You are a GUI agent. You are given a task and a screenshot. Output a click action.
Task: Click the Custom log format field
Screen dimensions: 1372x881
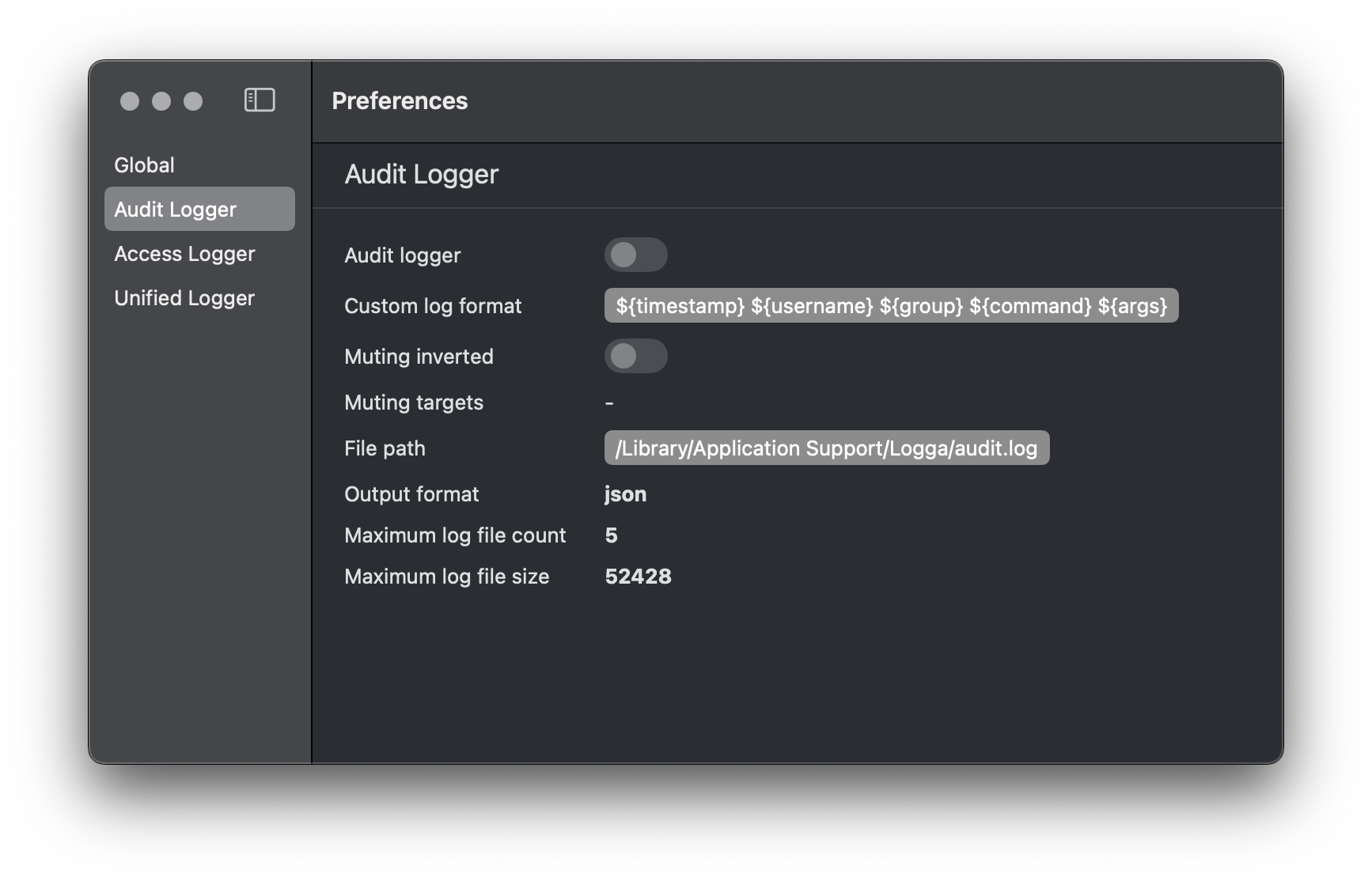(x=891, y=306)
